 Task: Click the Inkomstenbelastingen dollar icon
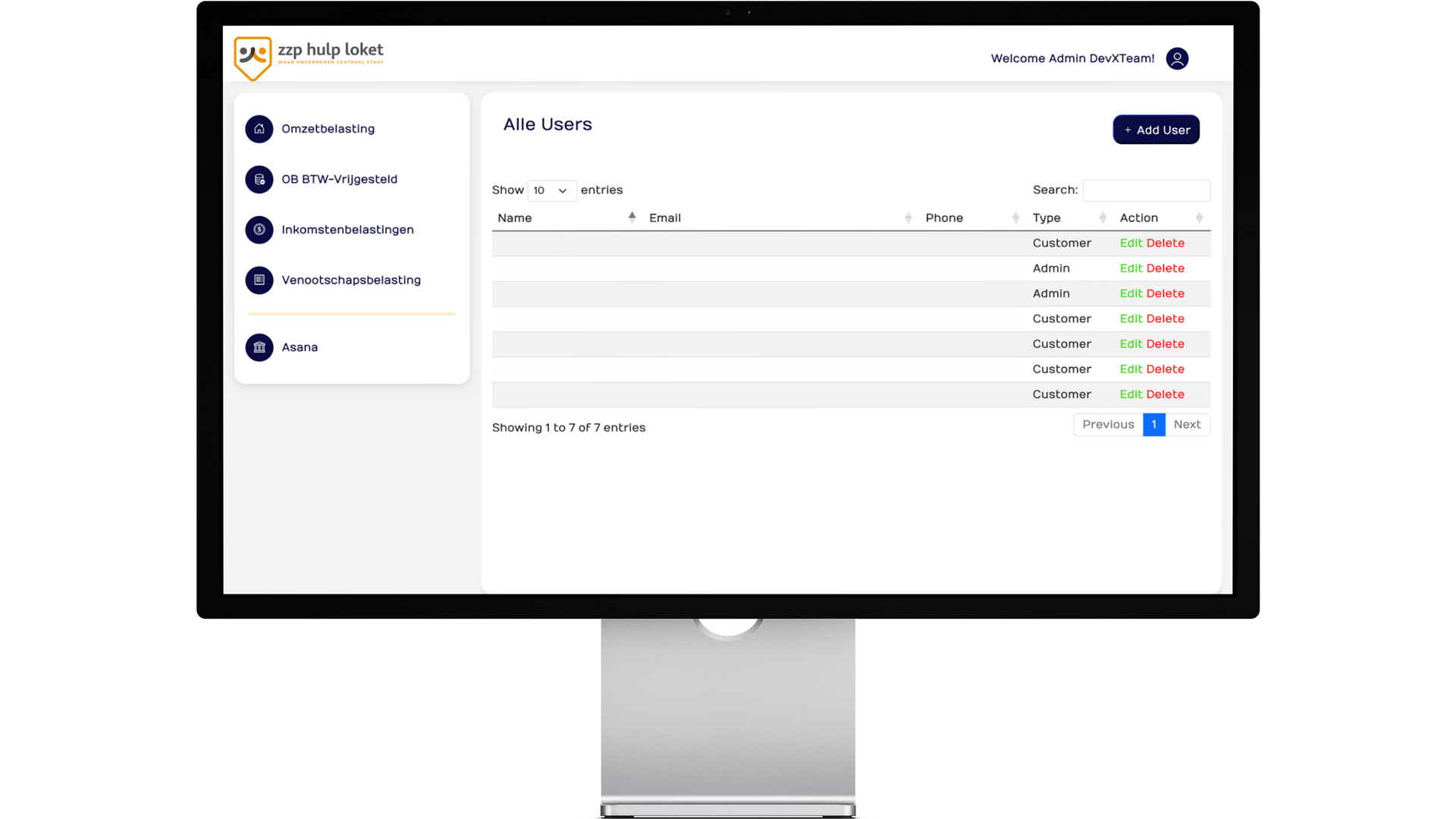pos(259,230)
